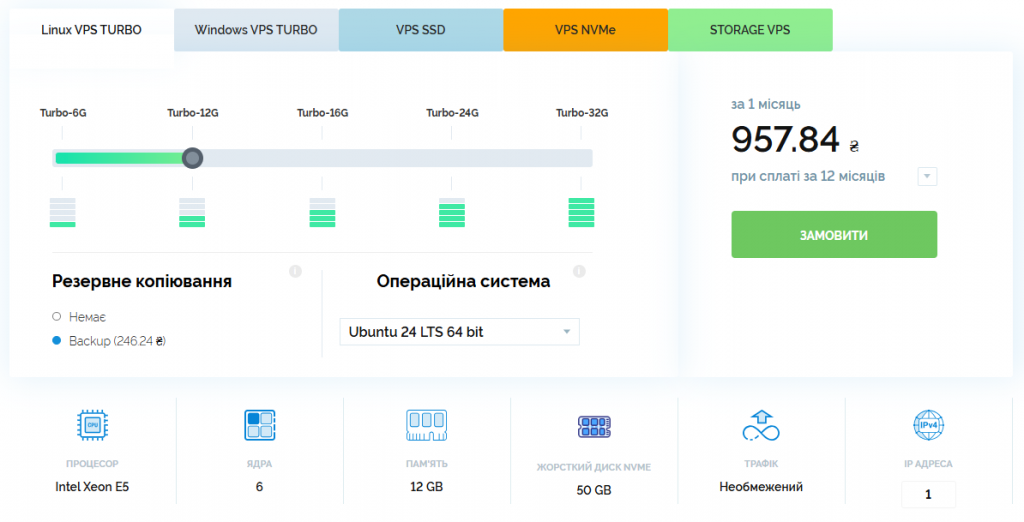This screenshot has width=1024, height=522.
Task: Click the cores (ЯДРА) icon
Action: pos(260,425)
